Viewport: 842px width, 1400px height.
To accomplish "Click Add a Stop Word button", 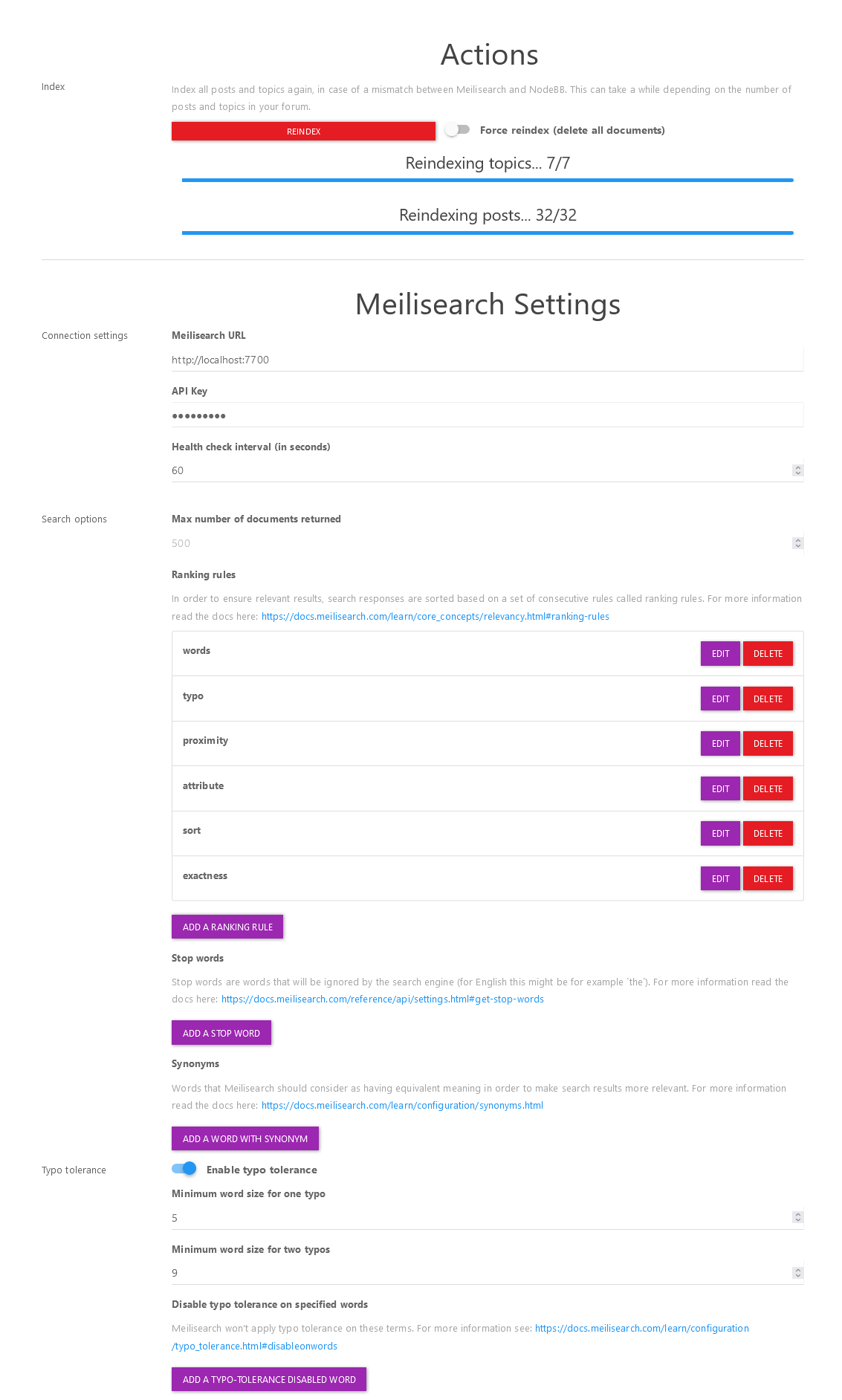I will pos(221,1033).
